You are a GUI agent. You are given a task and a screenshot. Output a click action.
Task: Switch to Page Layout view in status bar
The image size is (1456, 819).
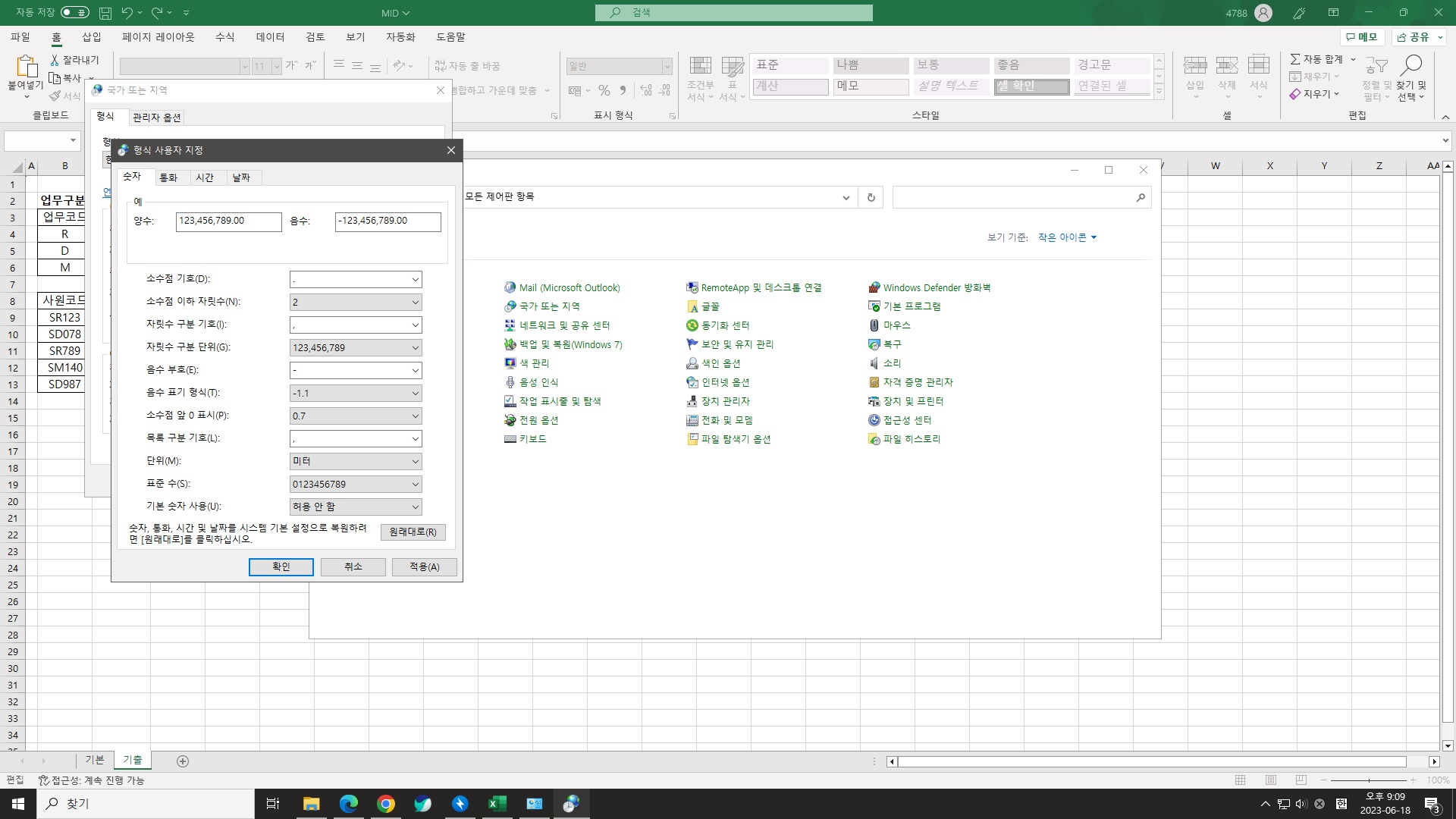click(x=1271, y=780)
